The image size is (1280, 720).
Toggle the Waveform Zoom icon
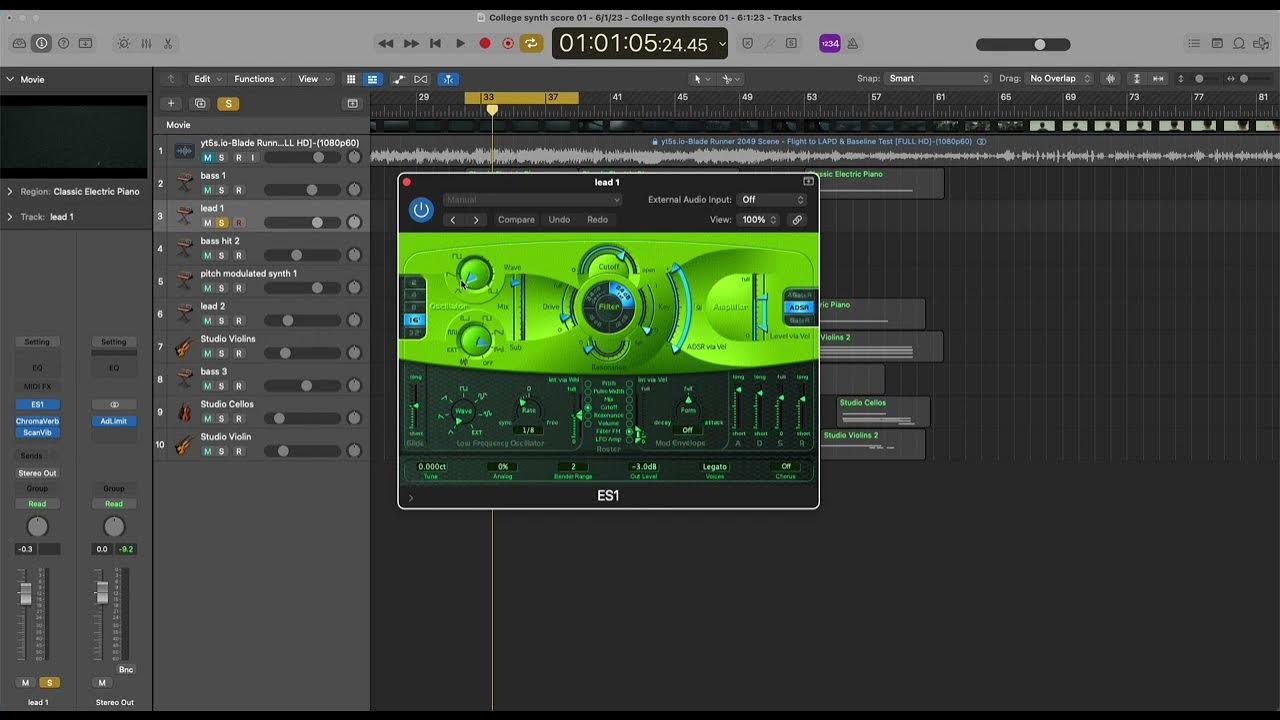click(x=1111, y=78)
